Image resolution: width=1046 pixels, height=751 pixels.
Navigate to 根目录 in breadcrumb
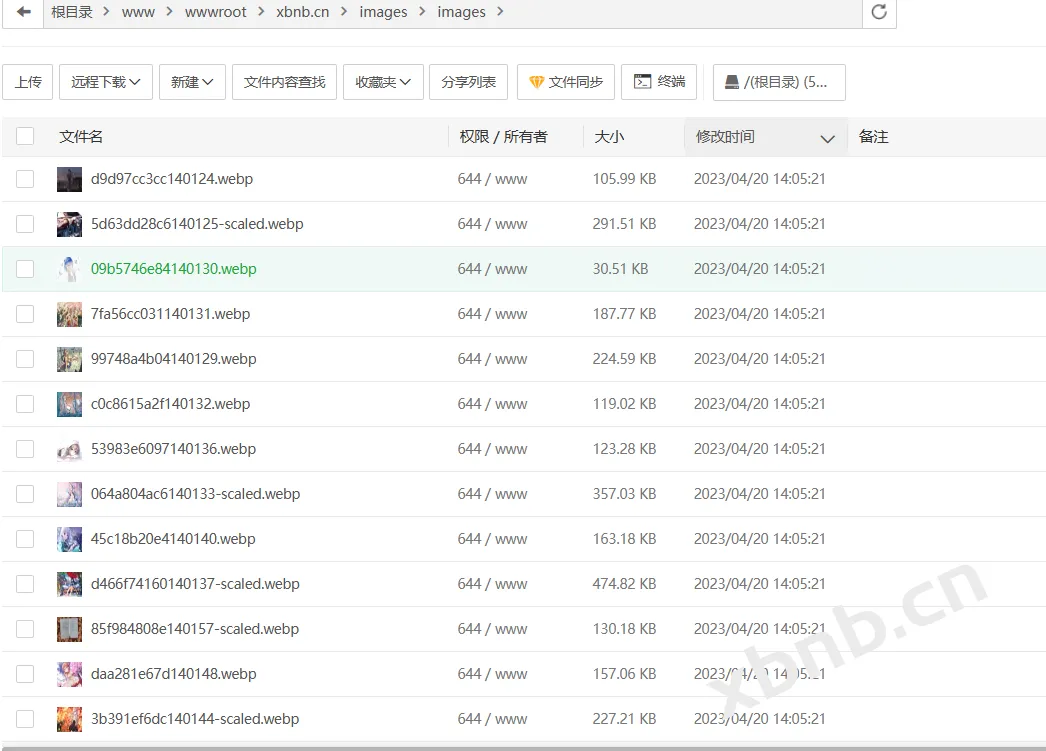[x=71, y=12]
